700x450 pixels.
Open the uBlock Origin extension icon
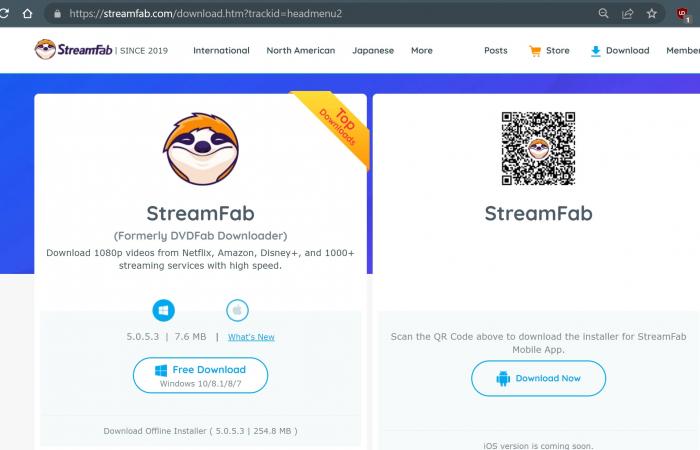683,14
